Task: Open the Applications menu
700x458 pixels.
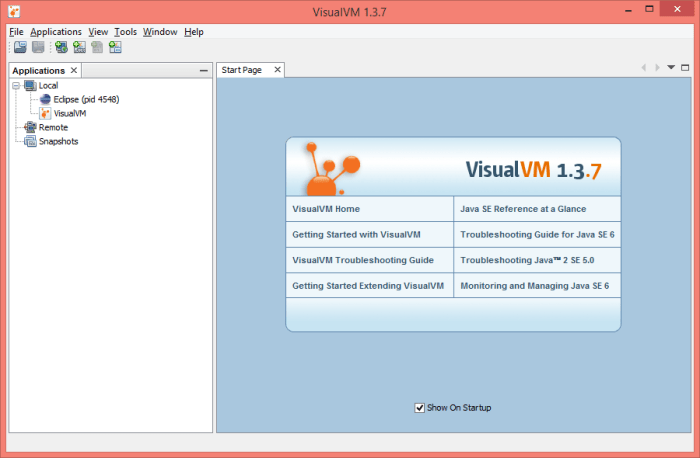Action: pos(56,32)
